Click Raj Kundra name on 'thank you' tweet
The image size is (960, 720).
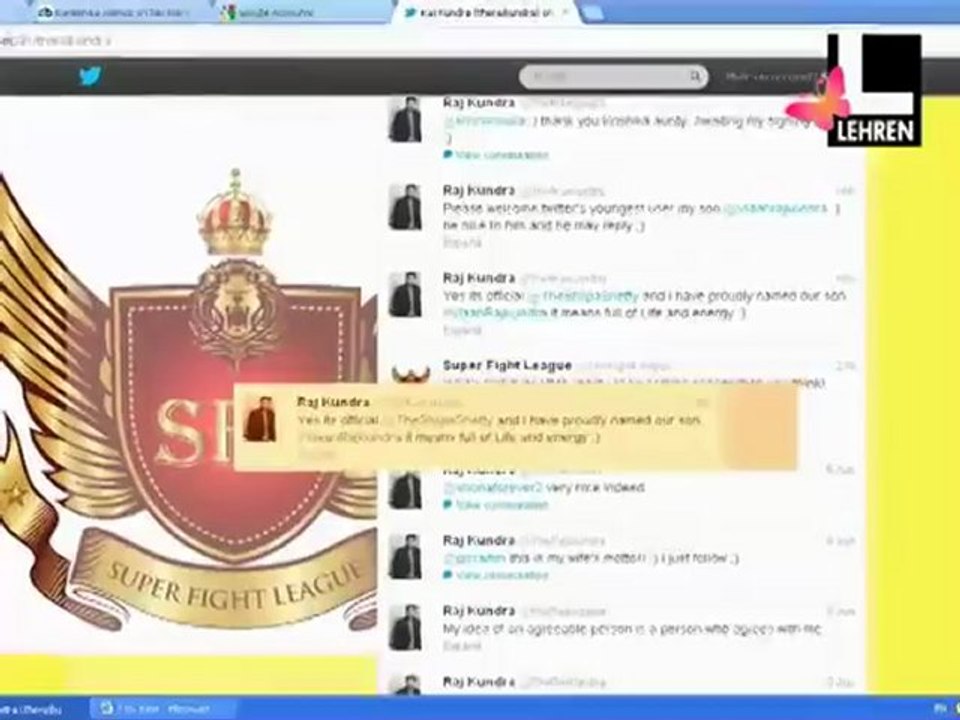(479, 103)
